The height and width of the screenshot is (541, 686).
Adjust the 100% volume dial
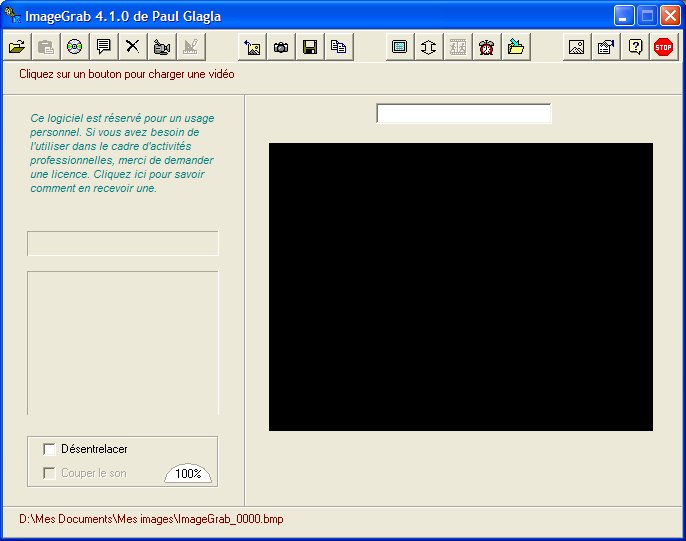(188, 473)
